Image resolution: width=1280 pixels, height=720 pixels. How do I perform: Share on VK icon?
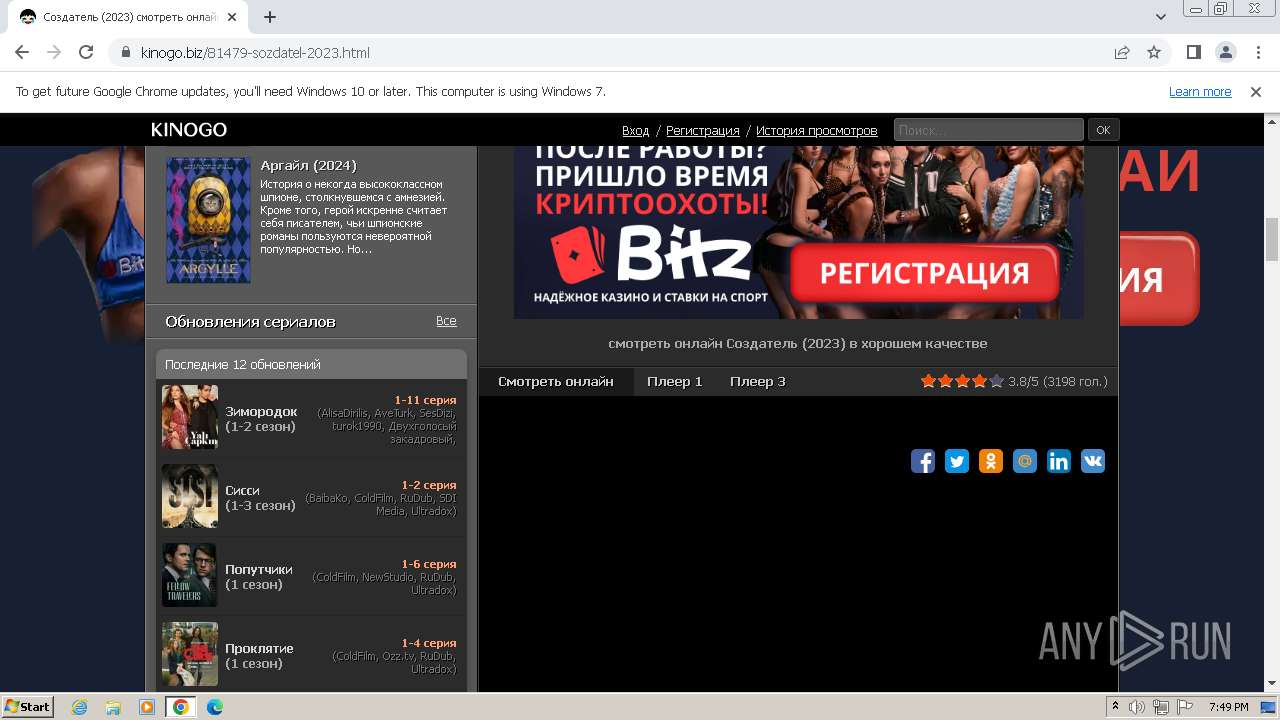1093,461
